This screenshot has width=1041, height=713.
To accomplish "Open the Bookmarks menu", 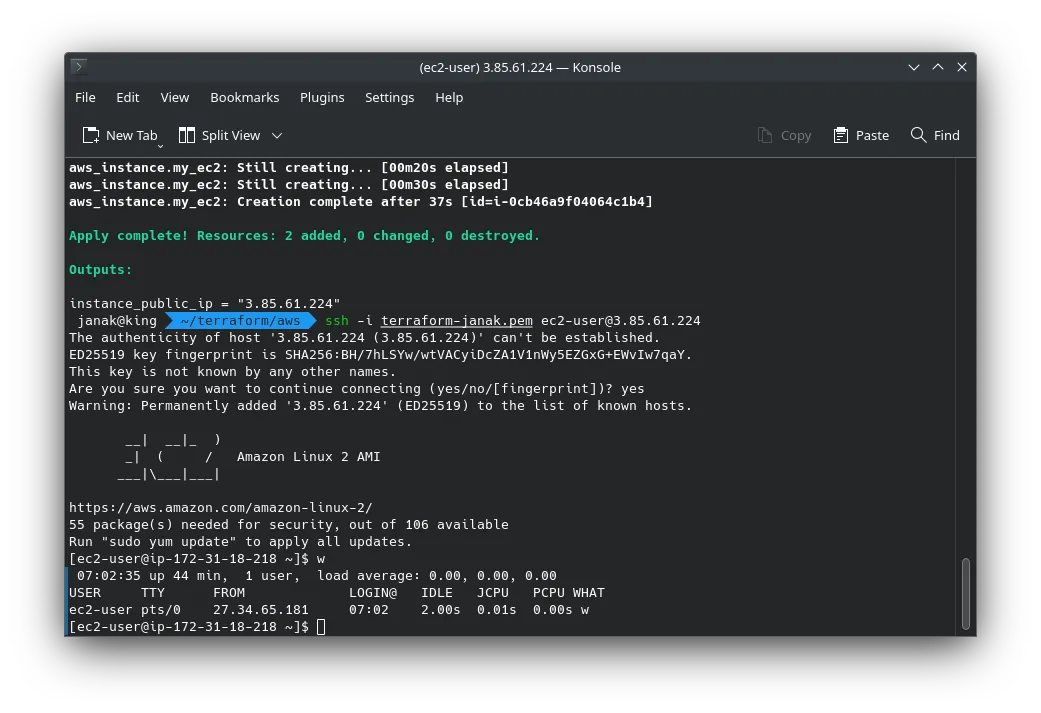I will 245,97.
